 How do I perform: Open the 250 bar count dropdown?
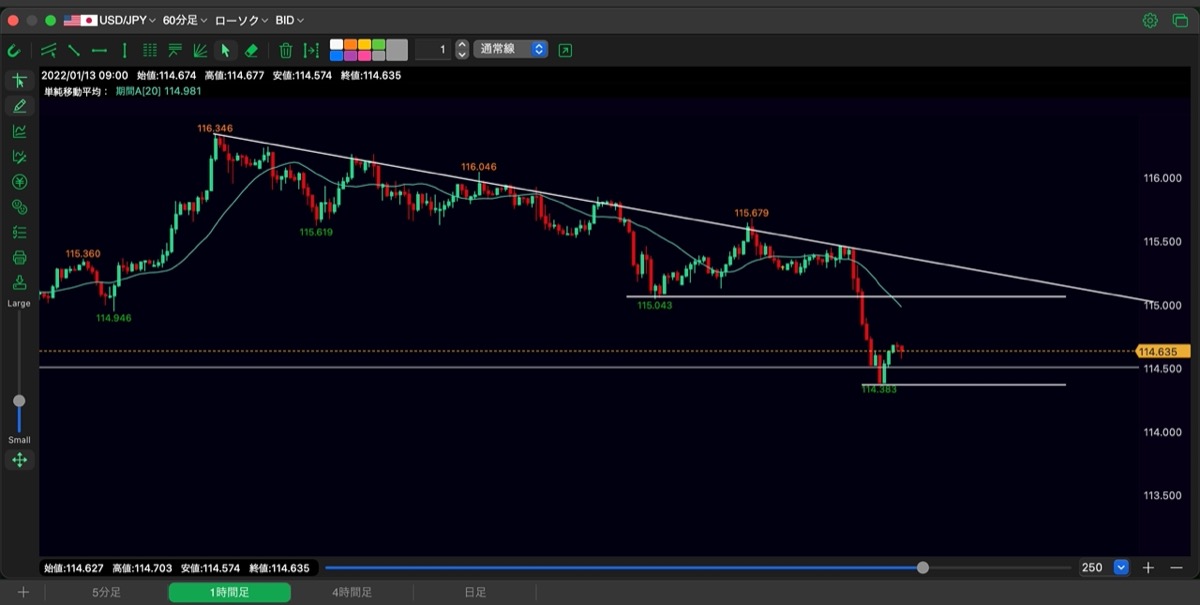(1121, 567)
